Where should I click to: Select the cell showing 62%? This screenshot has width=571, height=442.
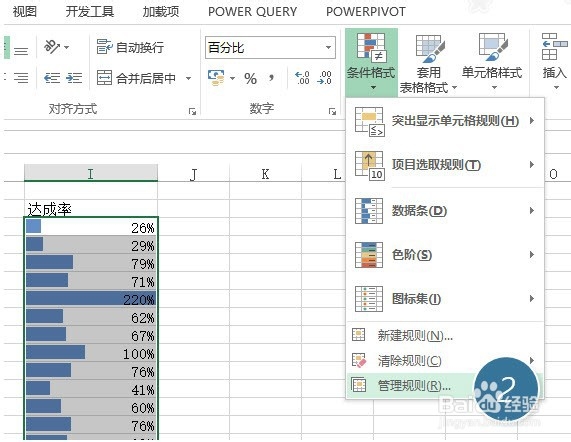pos(91,317)
